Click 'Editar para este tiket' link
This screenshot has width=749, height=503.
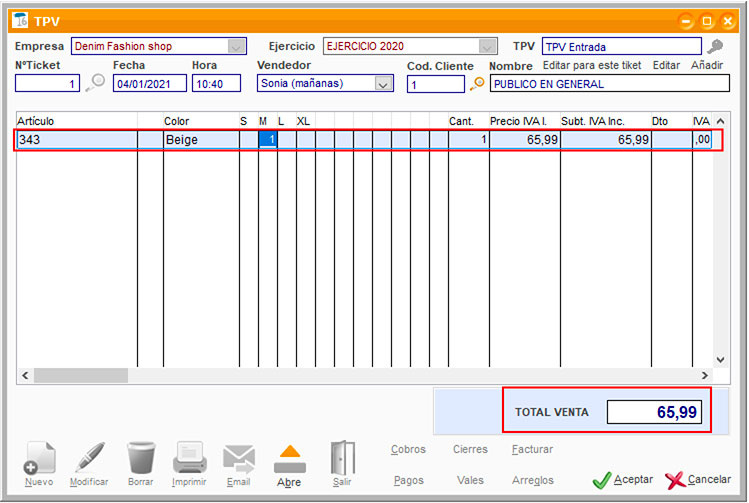click(x=592, y=65)
